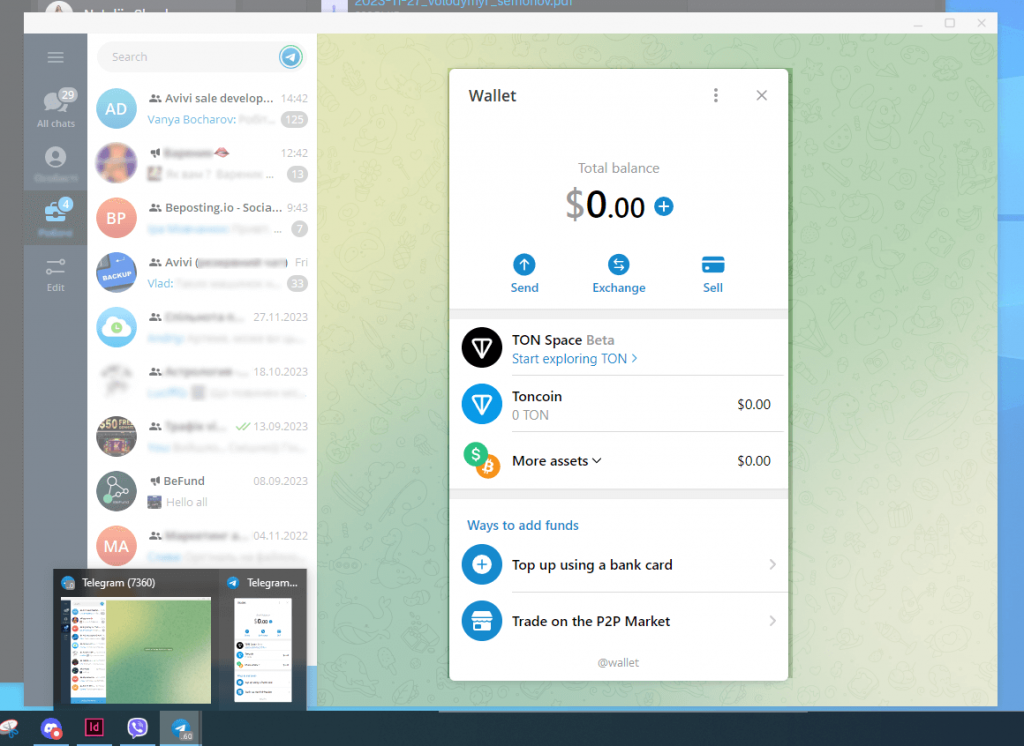Click the Sell card icon in Wallet
1024x746 pixels.
pyautogui.click(x=712, y=265)
